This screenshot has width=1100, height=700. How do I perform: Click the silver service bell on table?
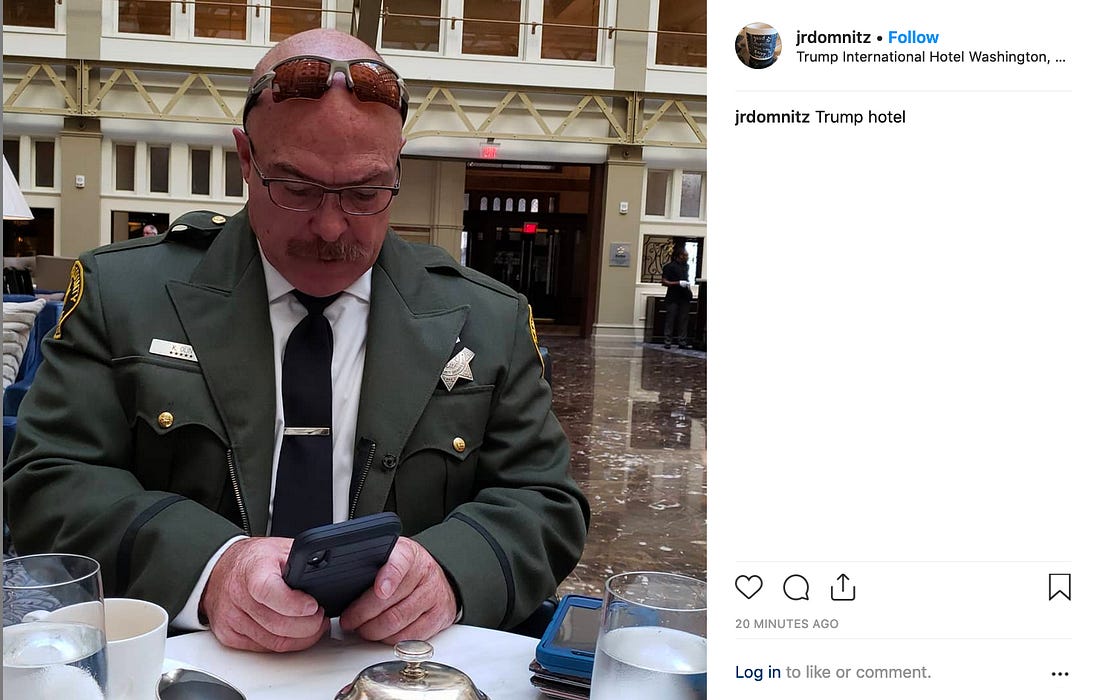[x=412, y=674]
